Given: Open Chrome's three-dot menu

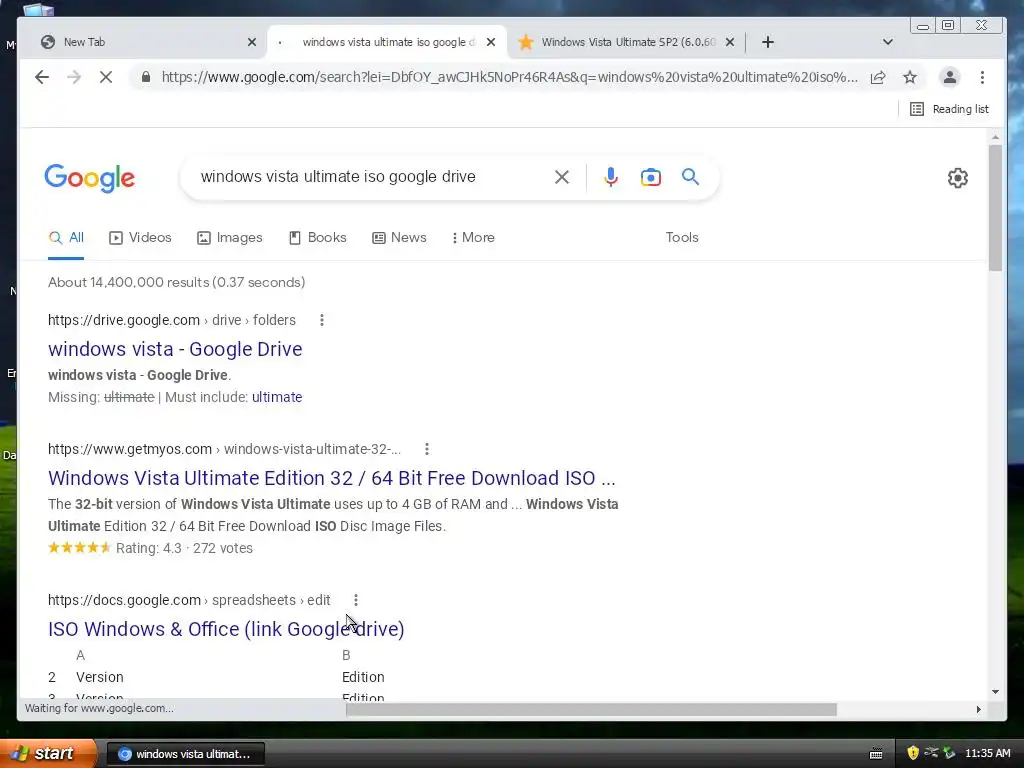Looking at the screenshot, I should 982,77.
